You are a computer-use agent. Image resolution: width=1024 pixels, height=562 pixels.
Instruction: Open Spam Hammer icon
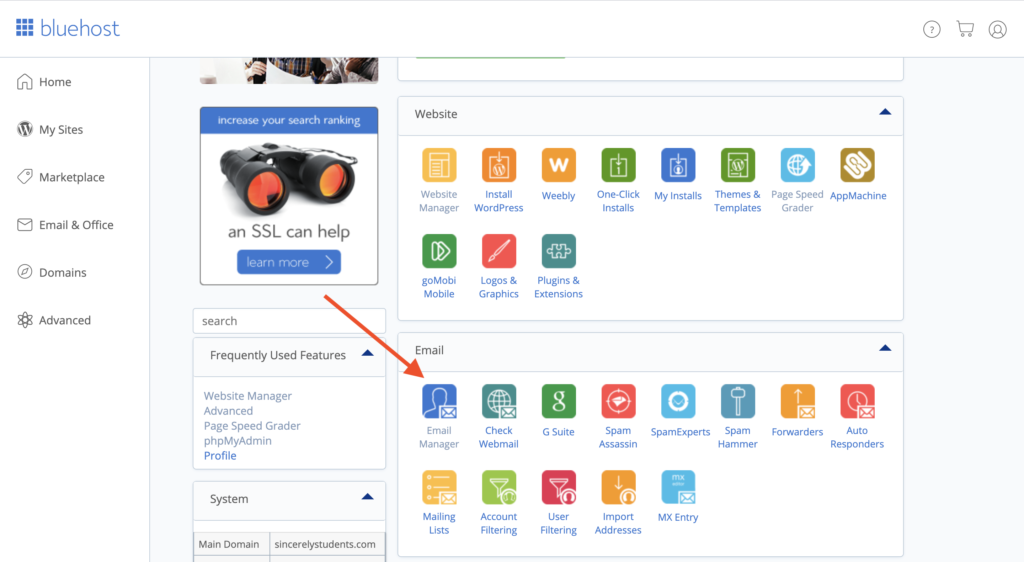click(x=737, y=401)
